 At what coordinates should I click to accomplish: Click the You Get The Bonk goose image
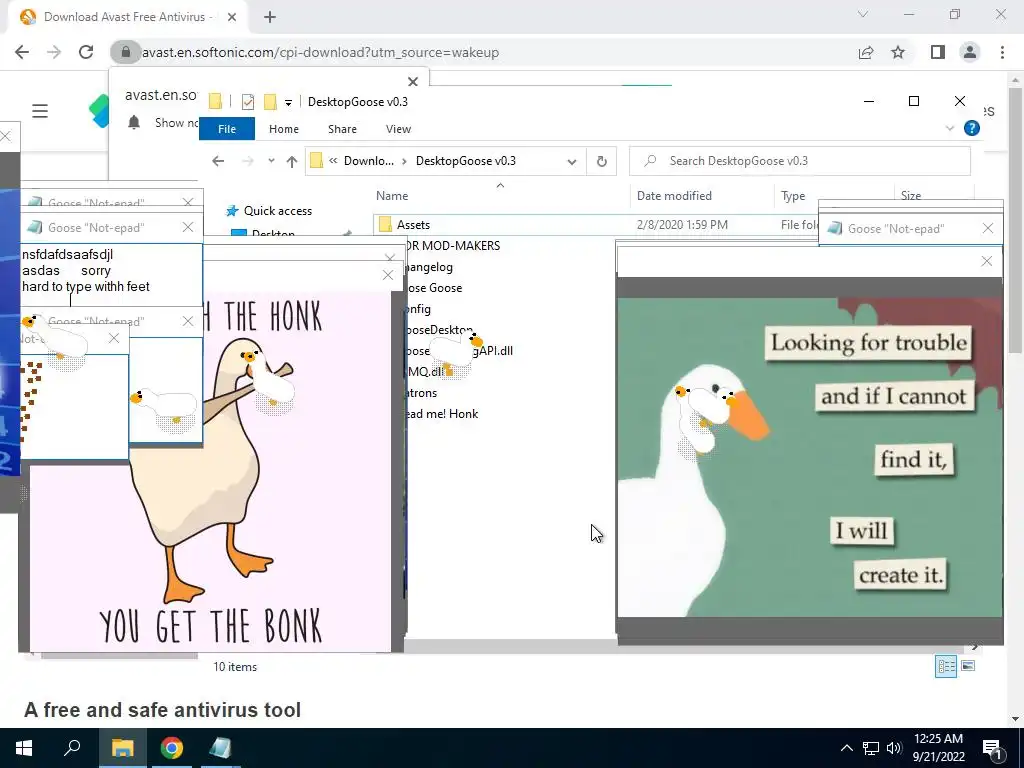click(210, 471)
